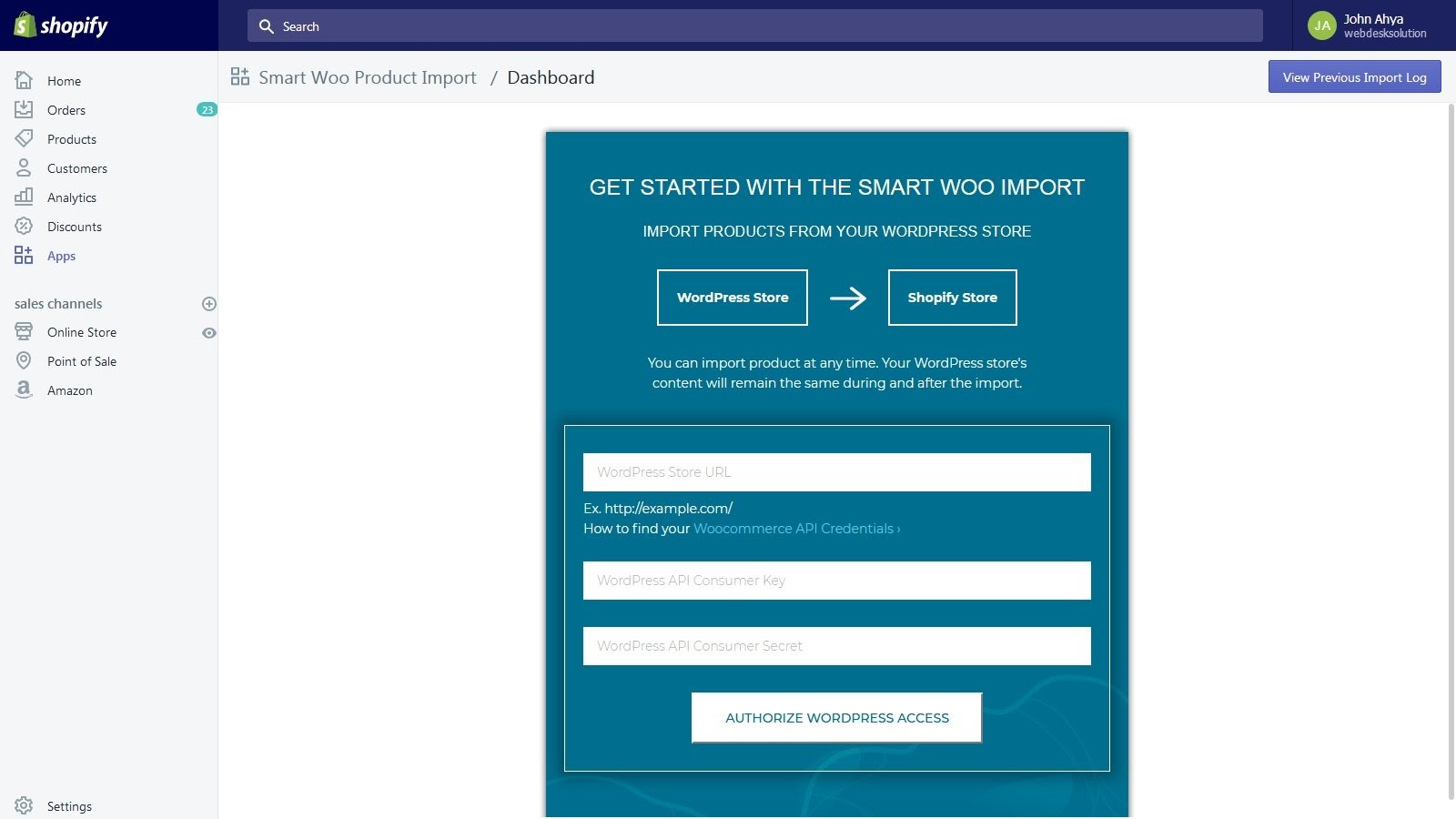
Task: Open Orders in the sidebar
Action: point(66,110)
